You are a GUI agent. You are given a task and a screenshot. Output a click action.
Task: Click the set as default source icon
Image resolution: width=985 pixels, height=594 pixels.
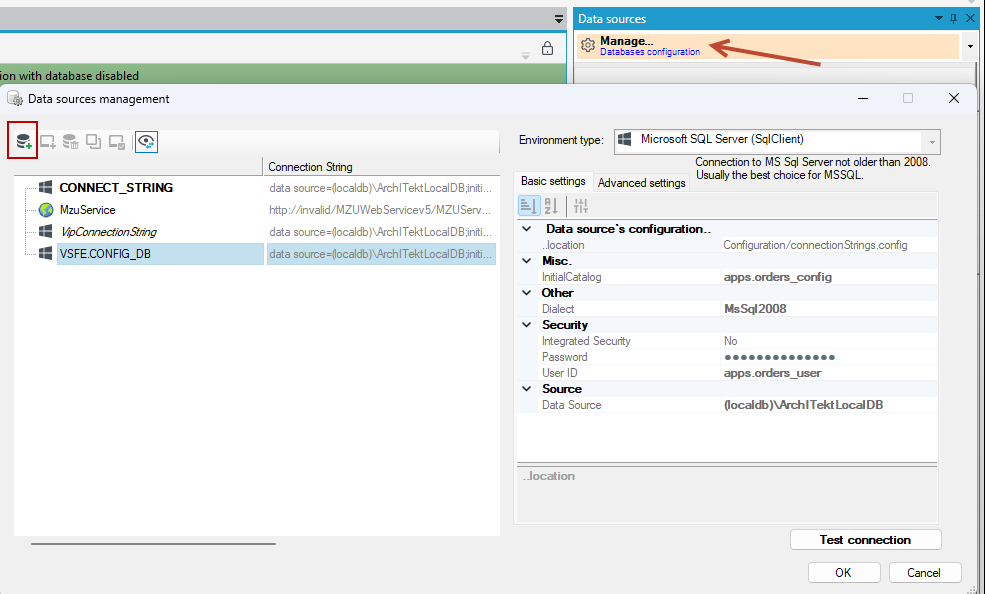pos(117,142)
